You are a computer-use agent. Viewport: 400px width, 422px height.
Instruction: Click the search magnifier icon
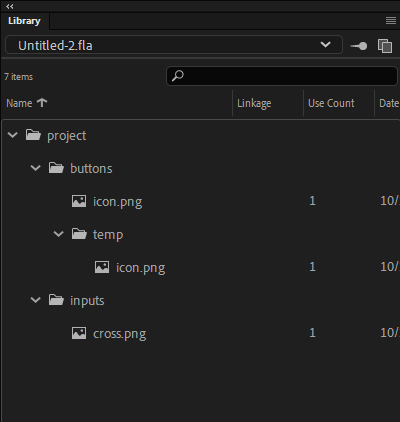(177, 76)
